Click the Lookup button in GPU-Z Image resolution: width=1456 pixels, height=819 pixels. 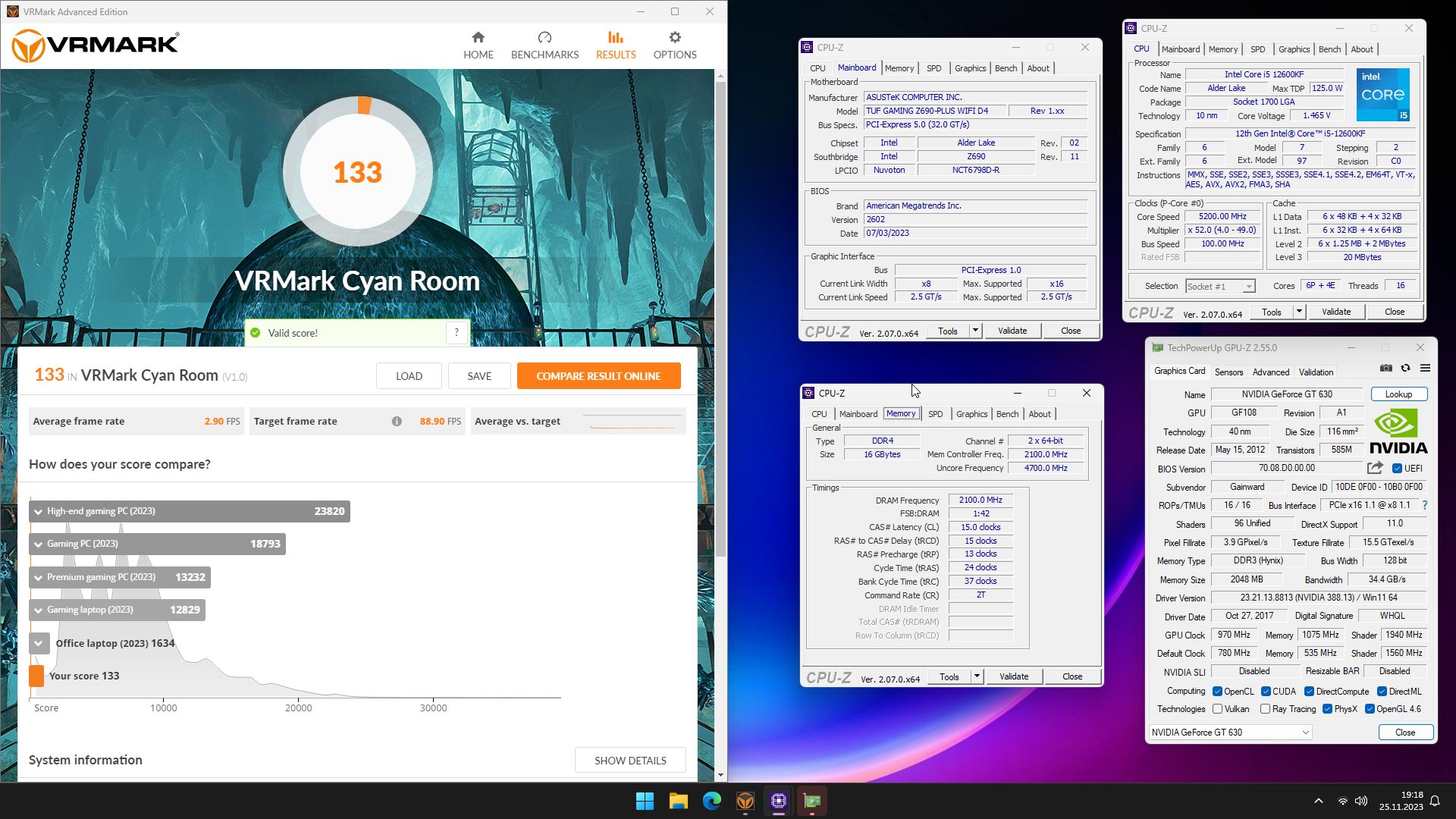1398,394
